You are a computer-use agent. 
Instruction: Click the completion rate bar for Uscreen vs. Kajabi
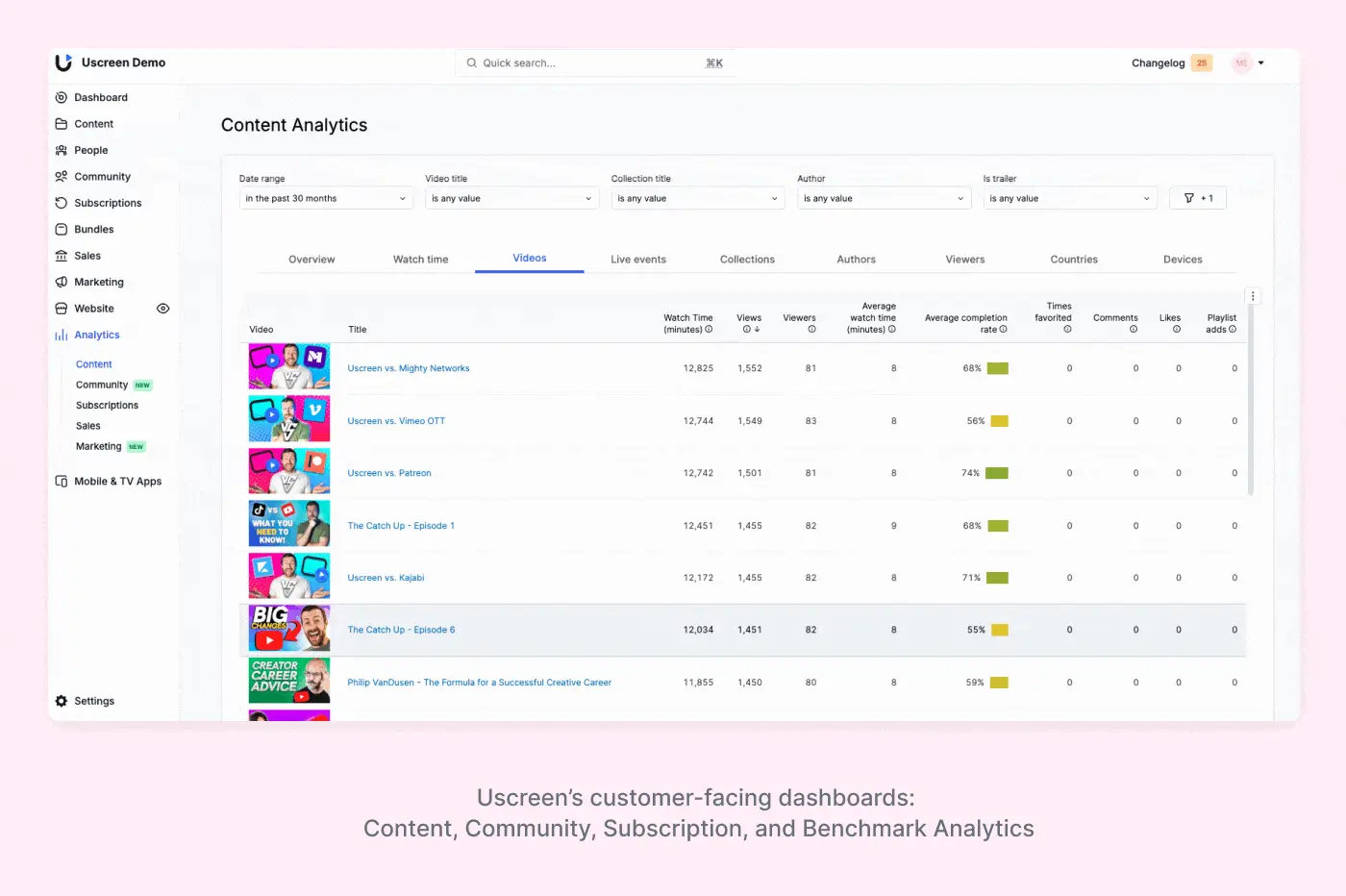(997, 577)
